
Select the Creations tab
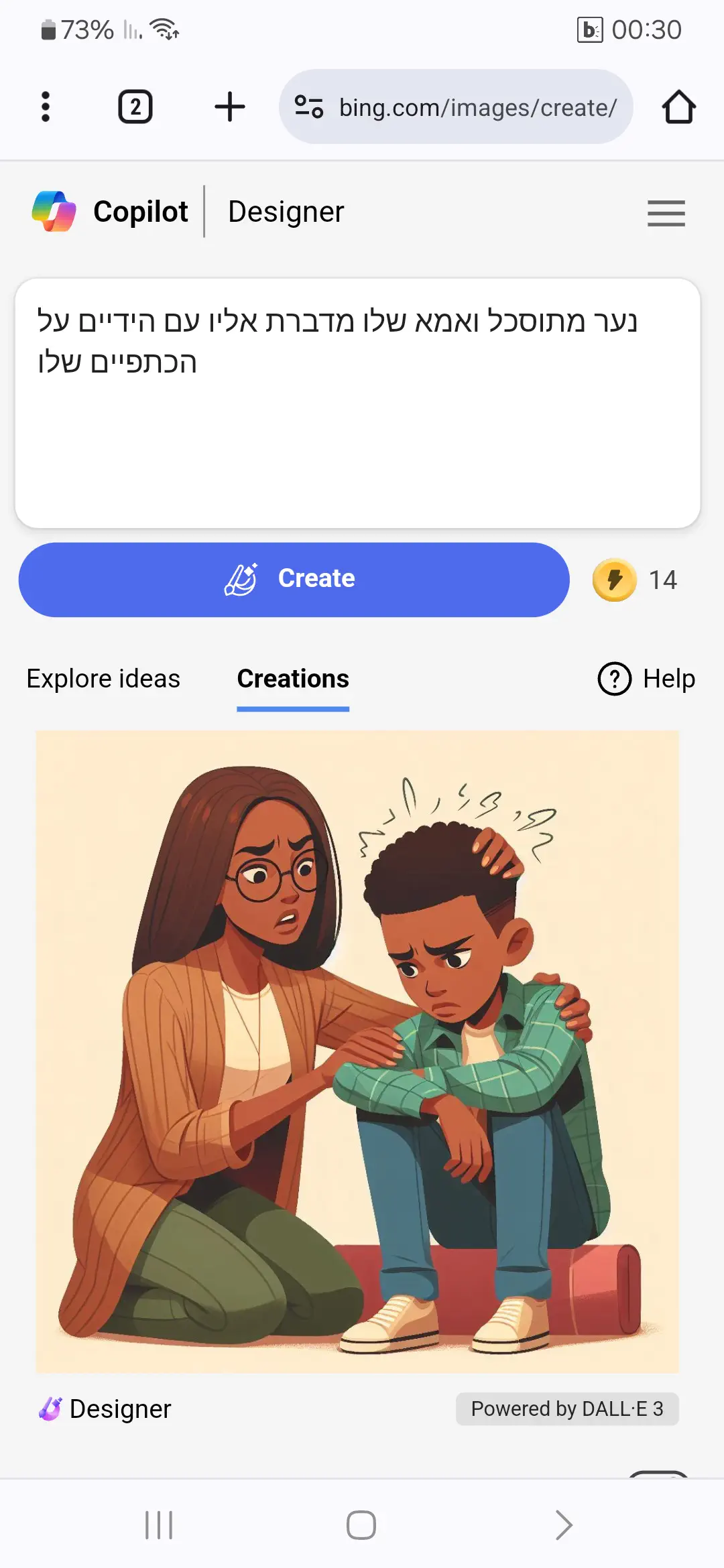[x=293, y=679]
